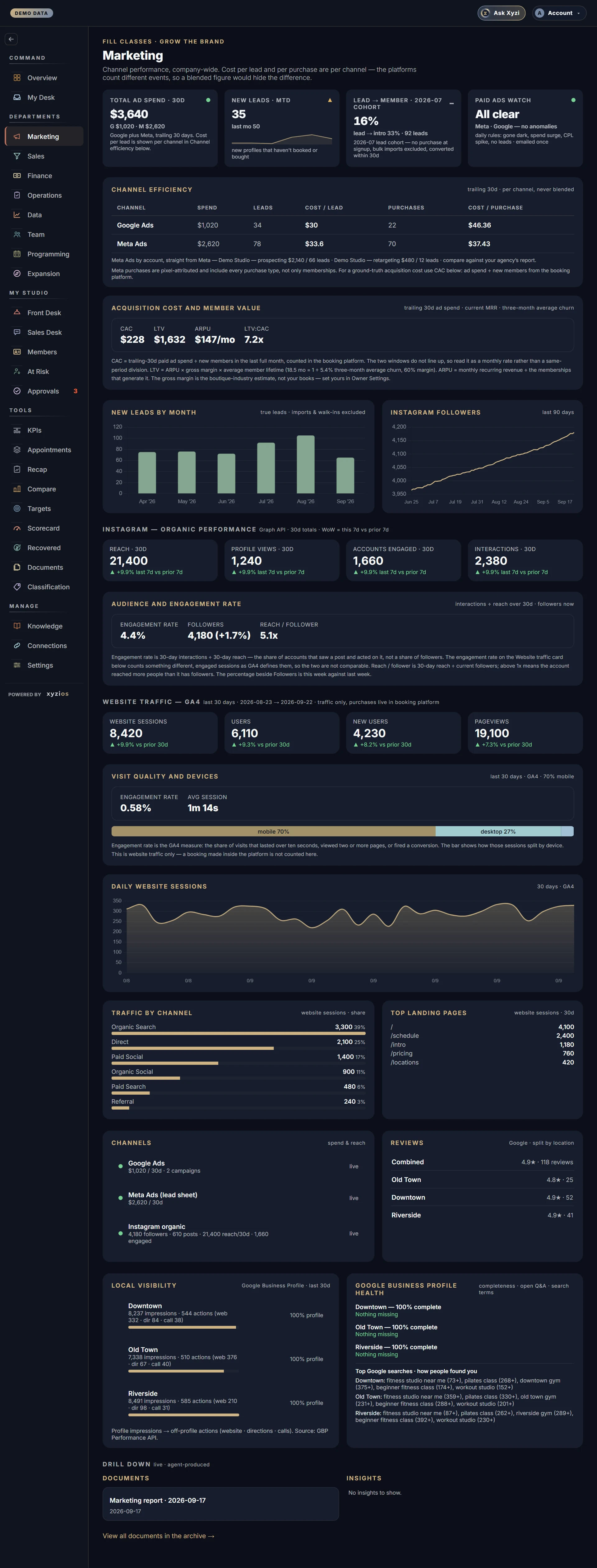The height and width of the screenshot is (1568, 597).
Task: Click the Connections link icon
Action: click(x=17, y=646)
